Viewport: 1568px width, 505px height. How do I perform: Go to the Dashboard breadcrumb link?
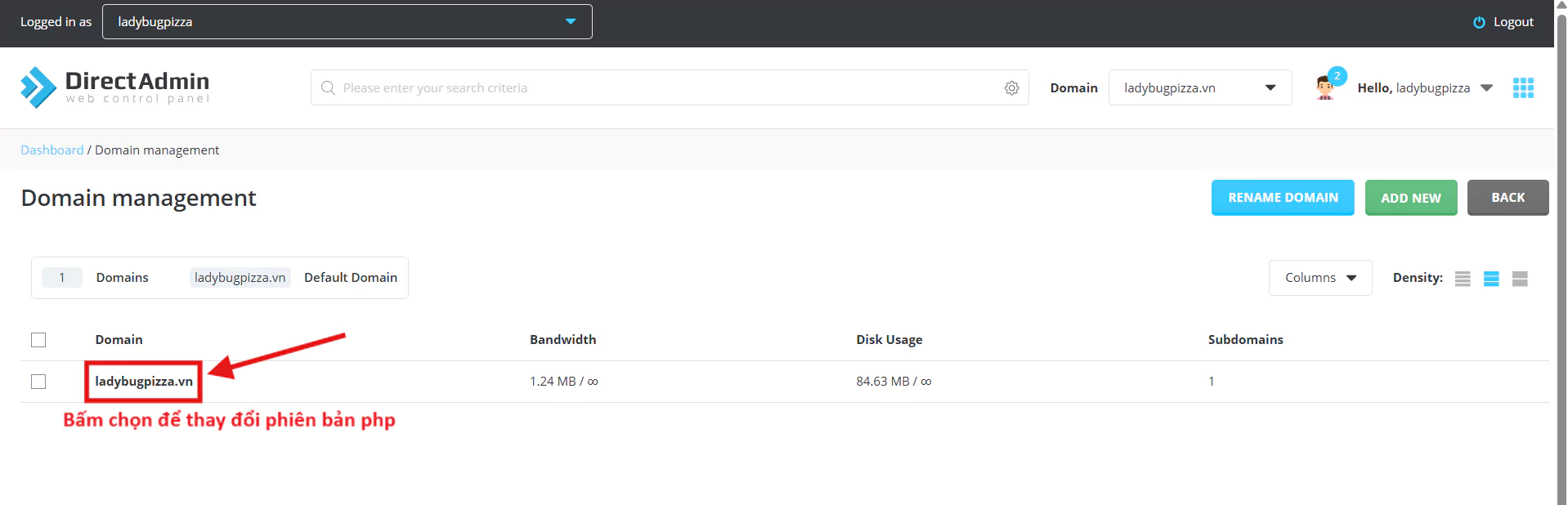(x=52, y=150)
